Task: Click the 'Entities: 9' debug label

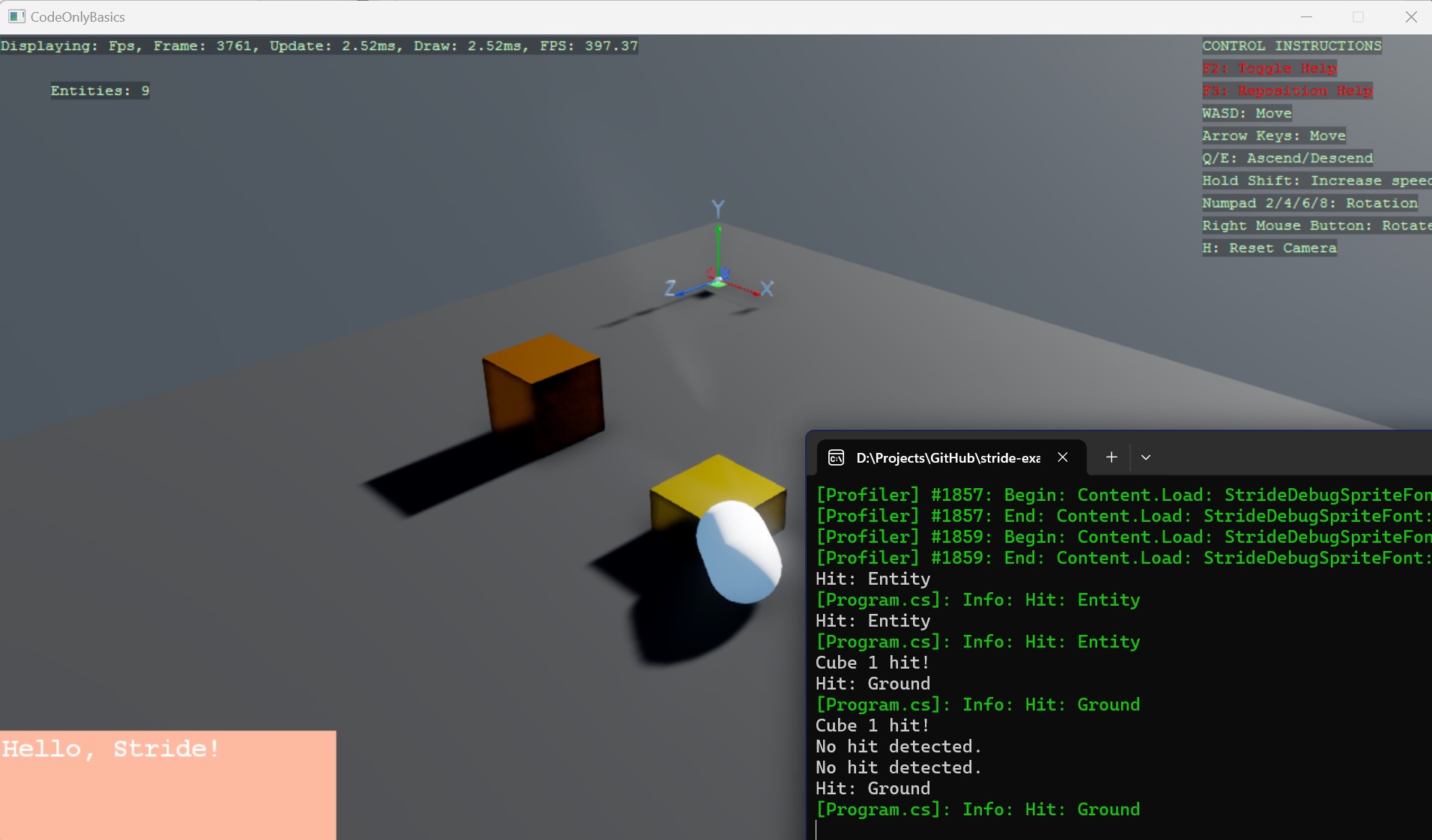Action: click(x=100, y=91)
